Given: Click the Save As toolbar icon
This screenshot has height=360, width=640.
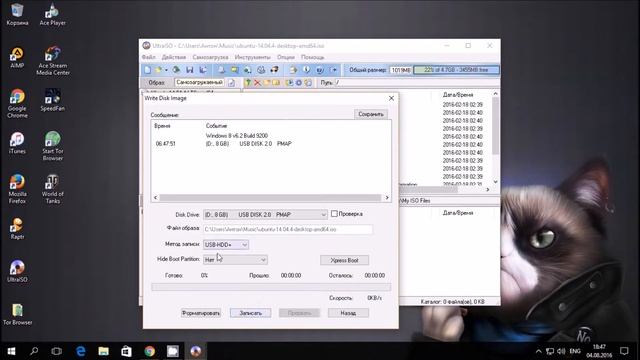Looking at the screenshot, I should click(x=203, y=70).
